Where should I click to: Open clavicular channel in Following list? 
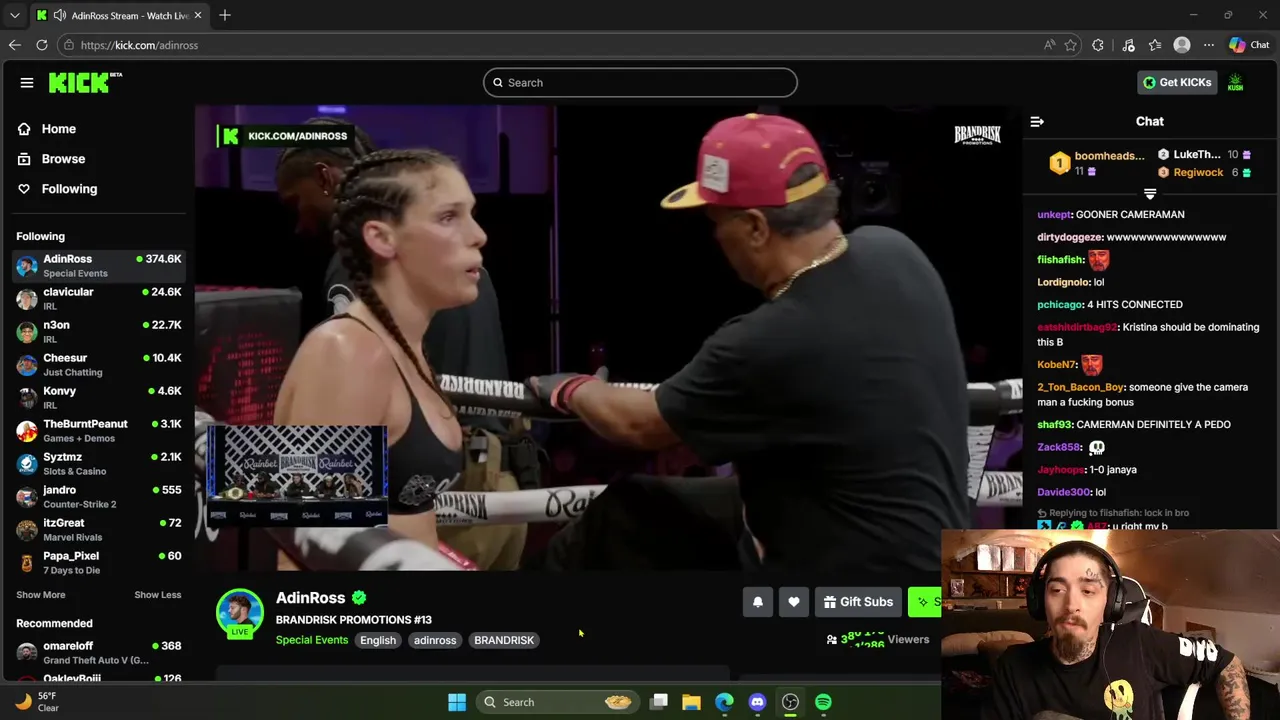point(98,299)
